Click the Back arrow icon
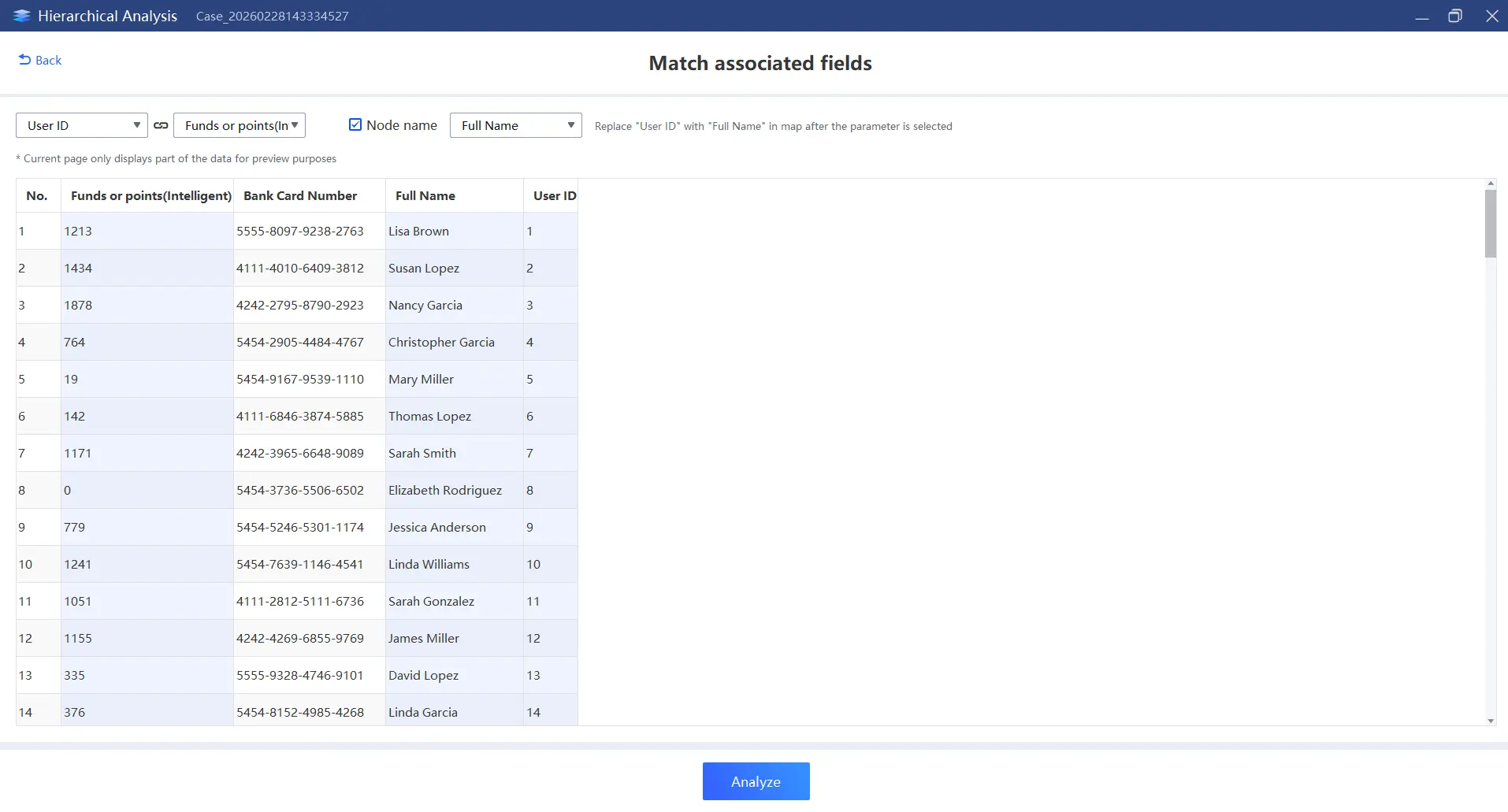 click(24, 60)
